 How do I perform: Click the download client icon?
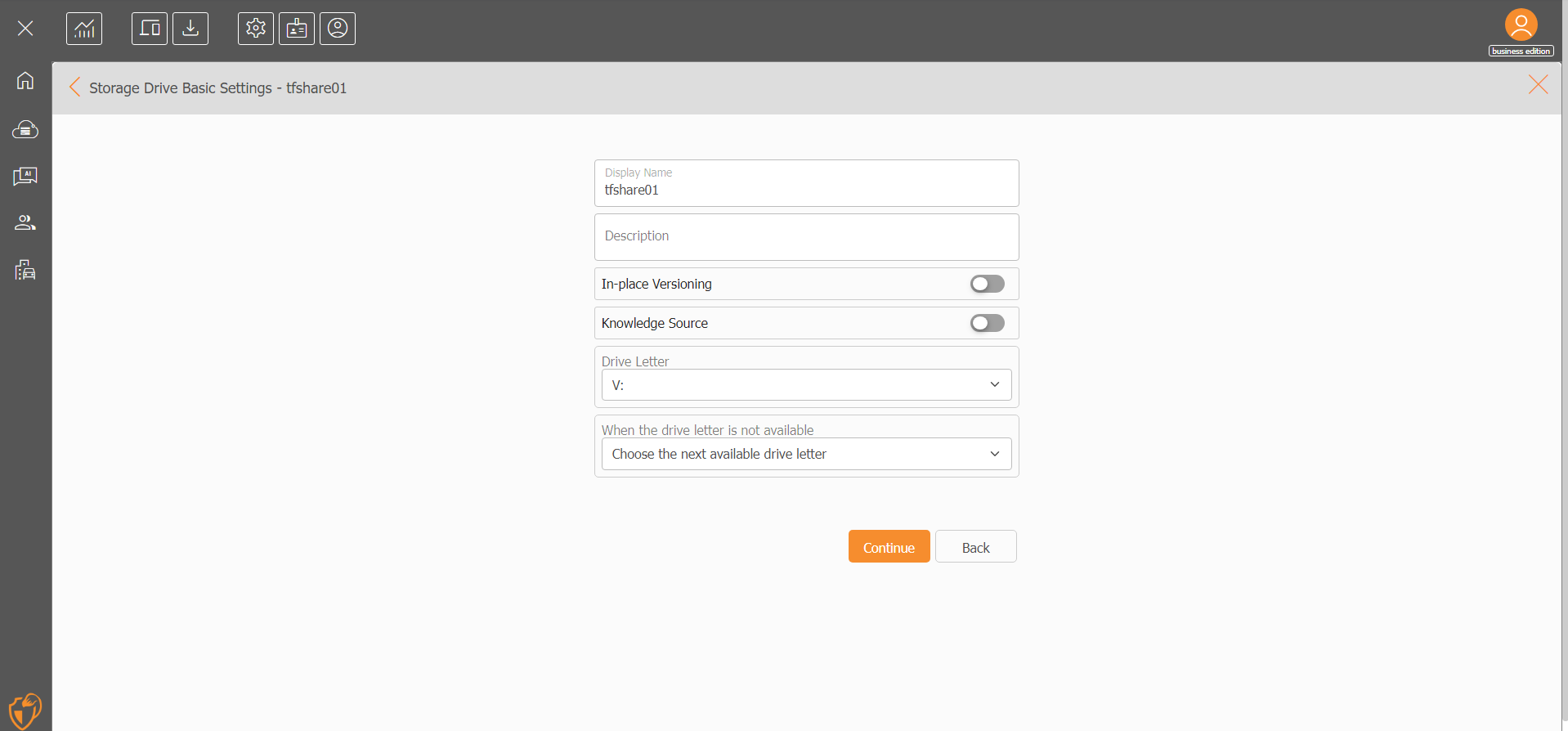click(190, 29)
